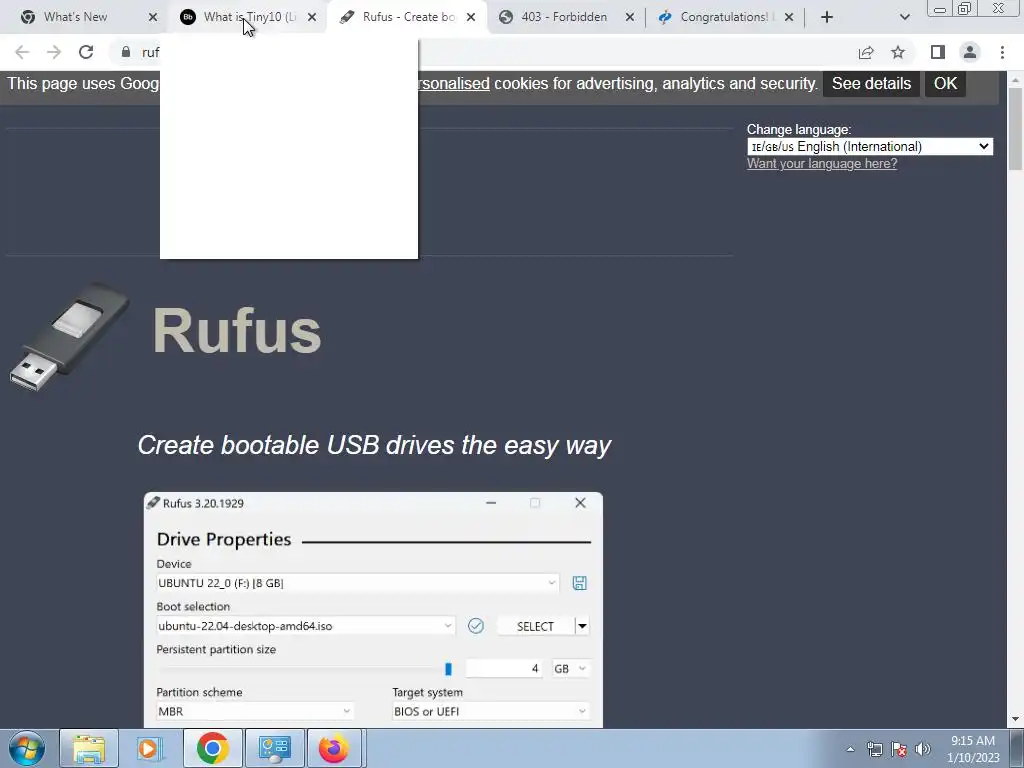Open Windows Explorer from taskbar
Viewport: 1024px width, 768px height.
coord(89,748)
